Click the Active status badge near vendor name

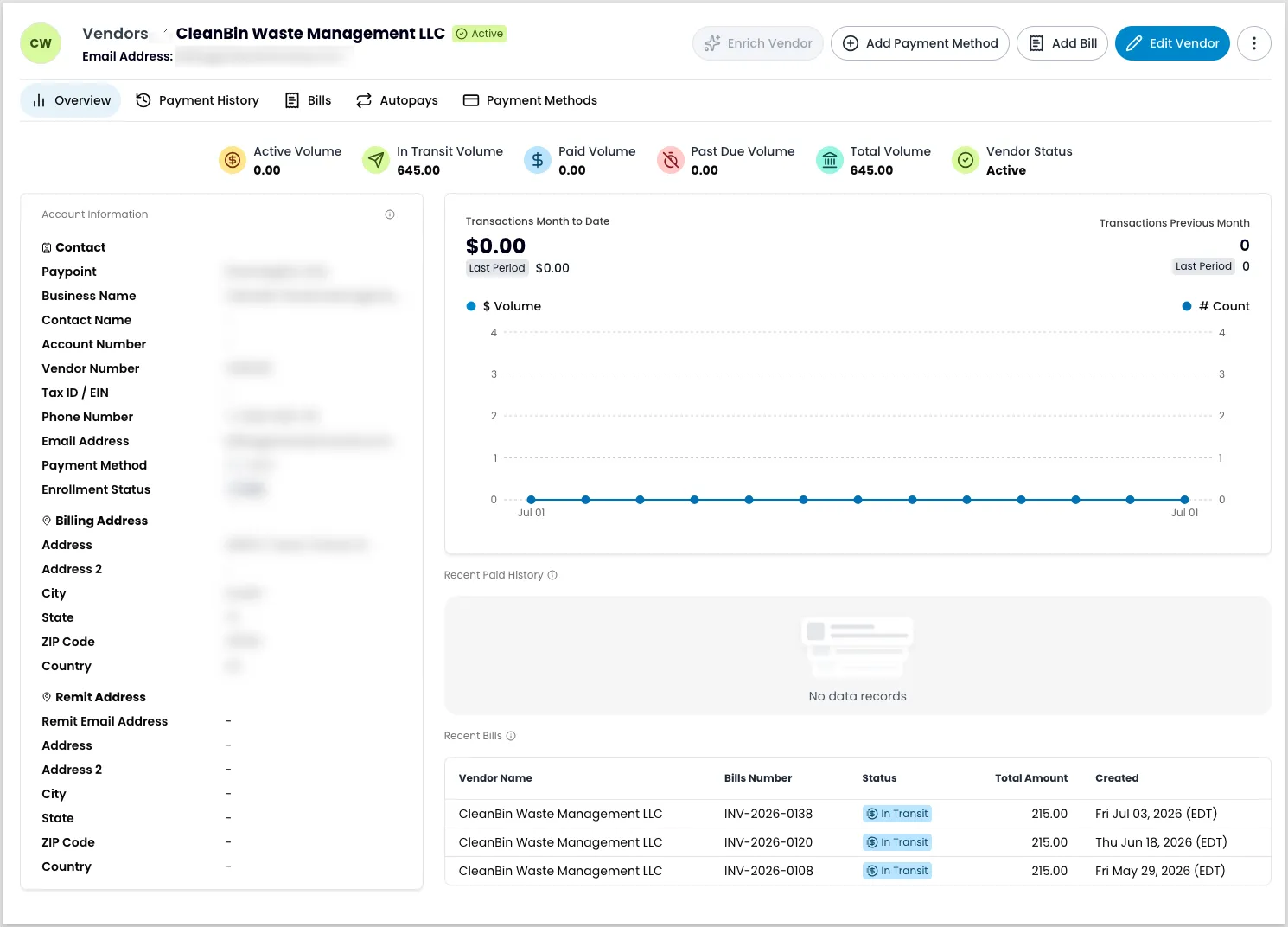(480, 34)
